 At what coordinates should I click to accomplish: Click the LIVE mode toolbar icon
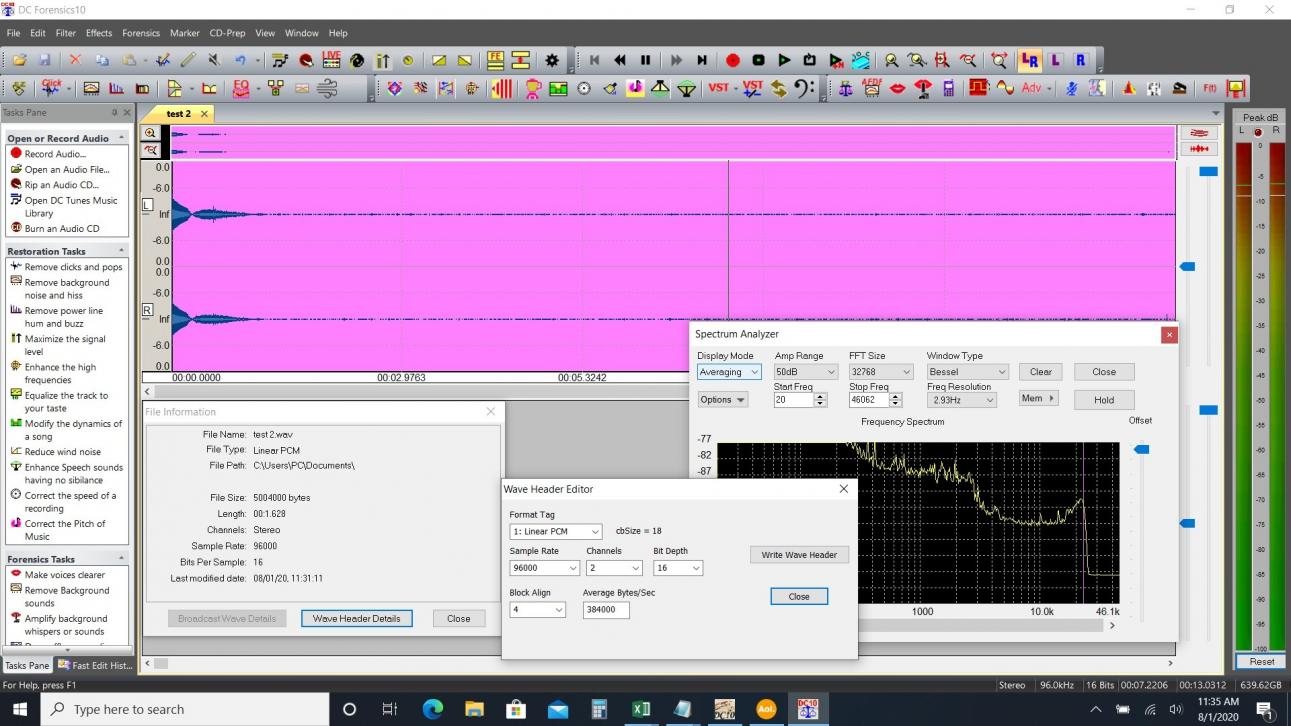click(331, 60)
